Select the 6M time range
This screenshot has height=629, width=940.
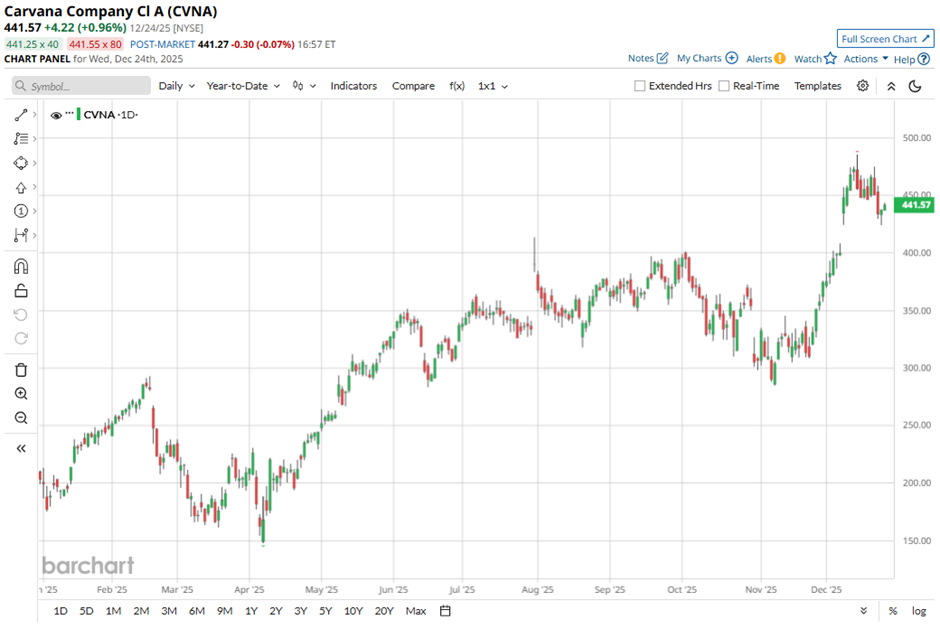pyautogui.click(x=196, y=610)
